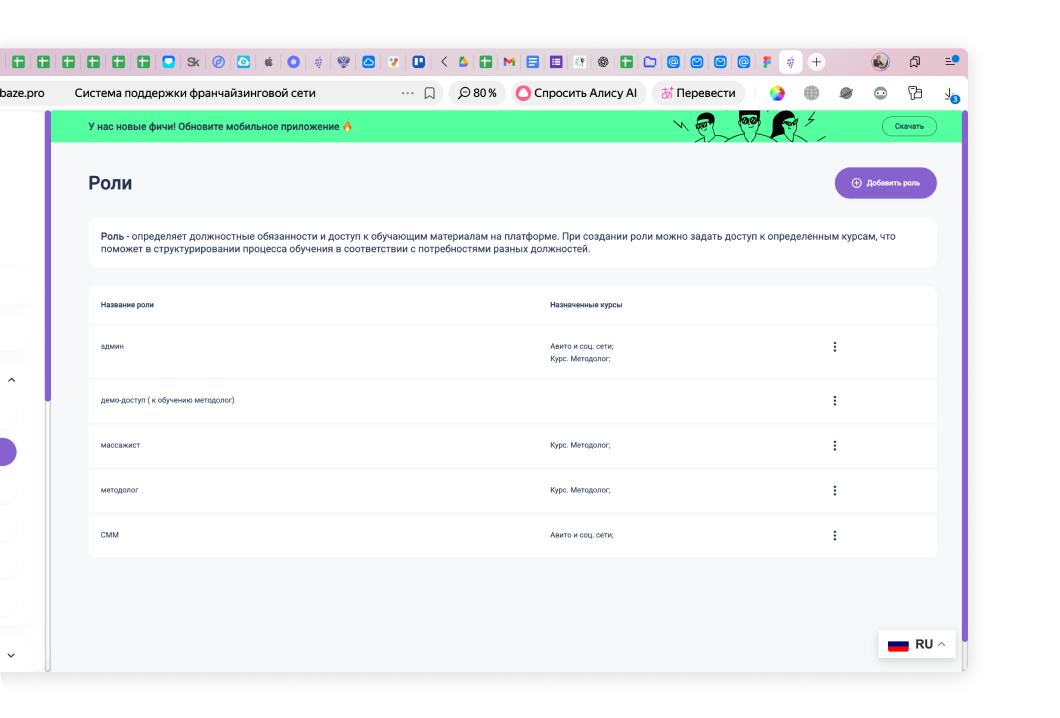
Task: Open options menu for массажист row
Action: [834, 446]
